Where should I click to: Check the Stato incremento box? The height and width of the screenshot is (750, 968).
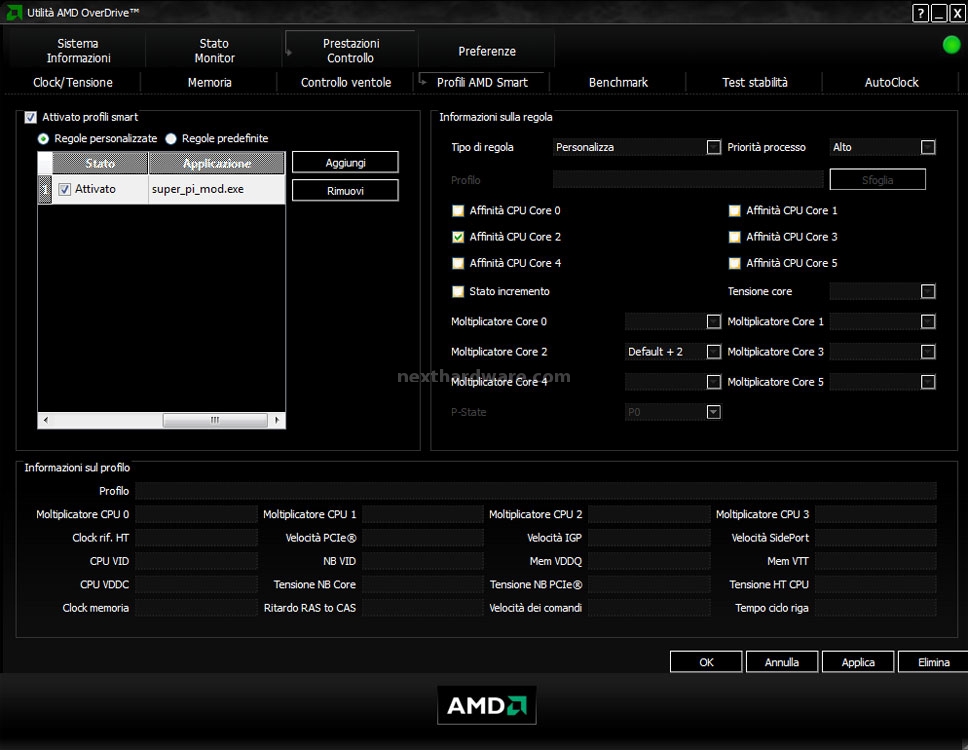click(458, 291)
